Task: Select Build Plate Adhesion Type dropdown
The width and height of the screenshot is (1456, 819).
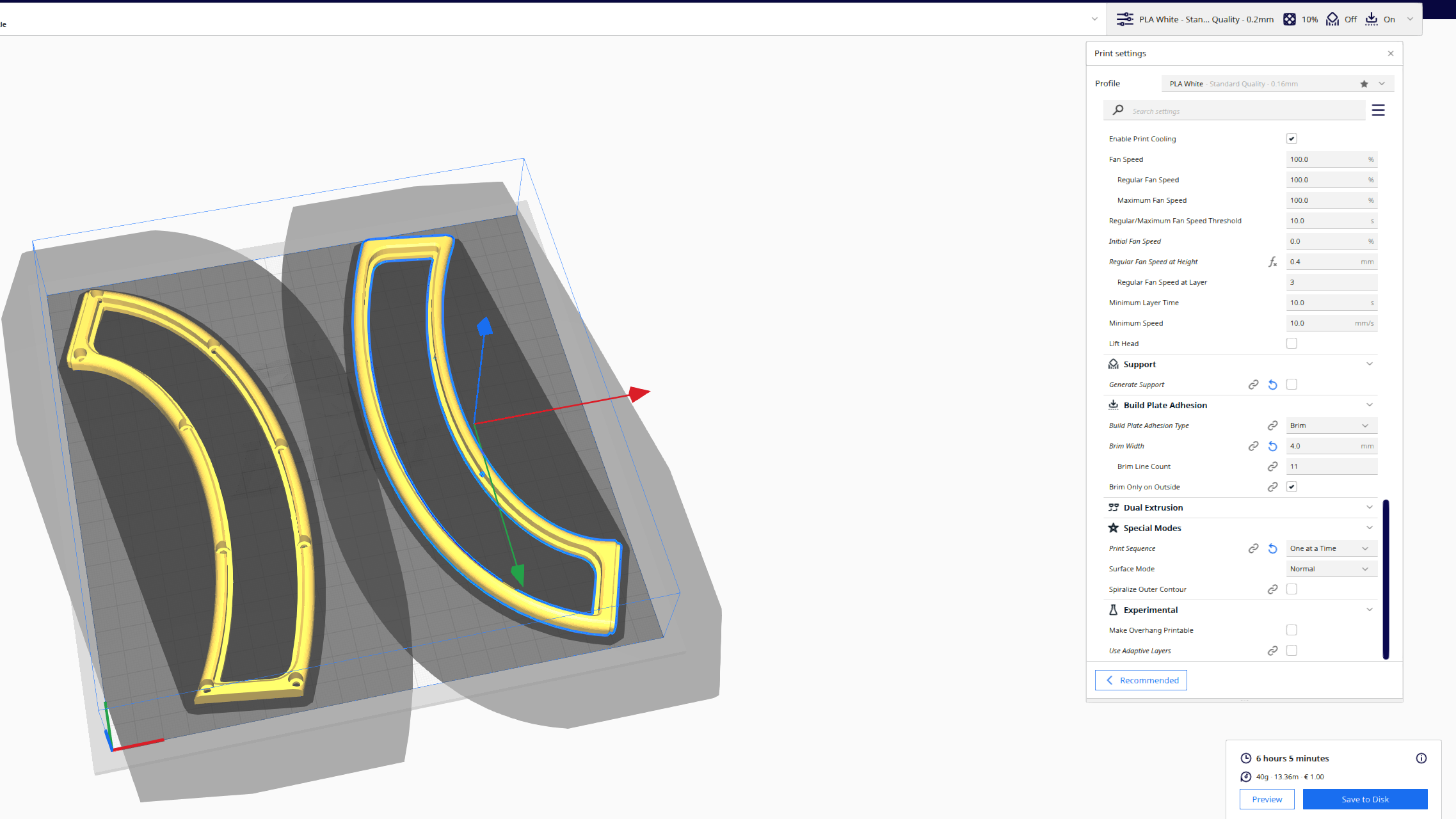Action: (x=1329, y=425)
